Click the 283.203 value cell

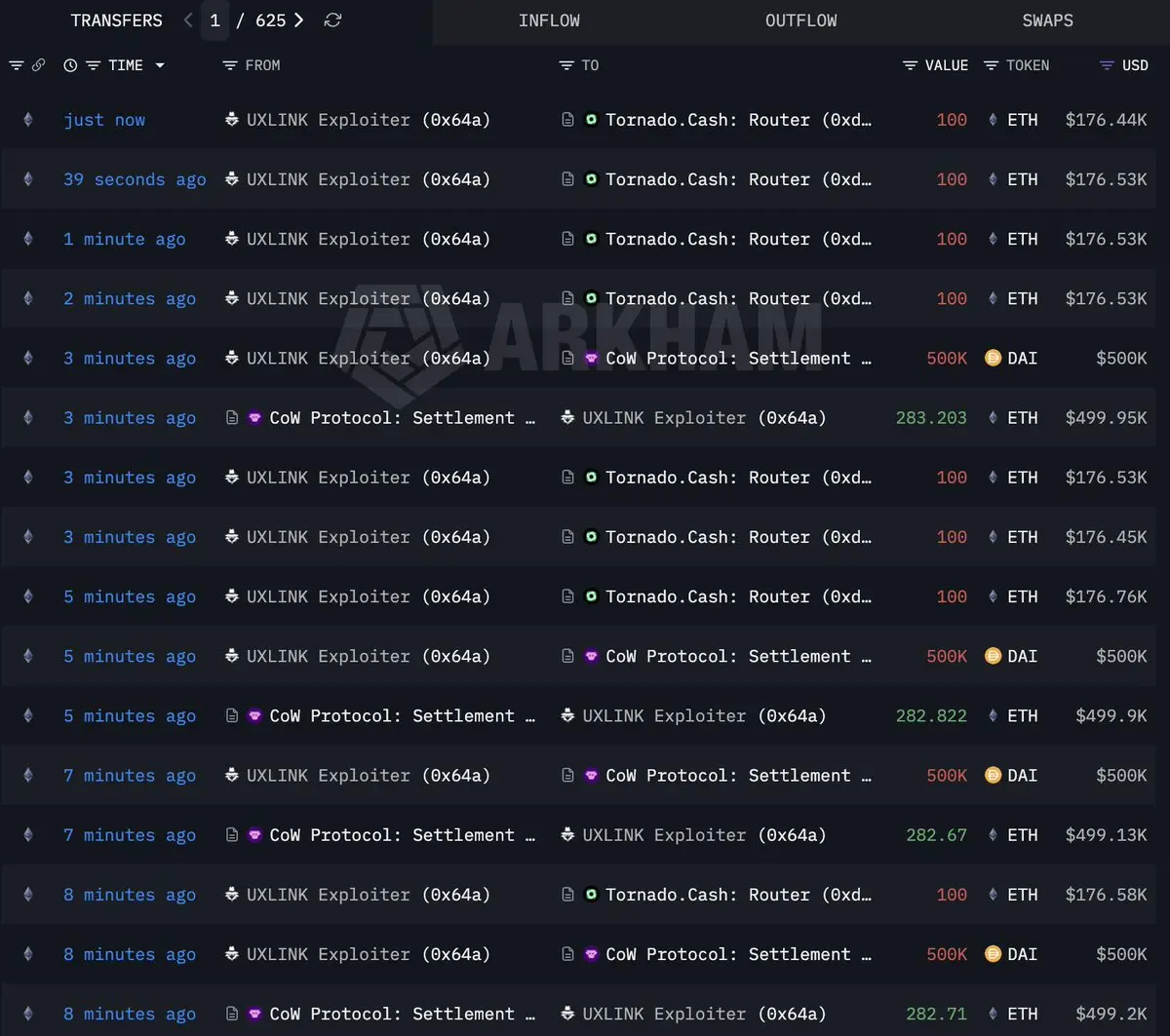[x=931, y=417]
